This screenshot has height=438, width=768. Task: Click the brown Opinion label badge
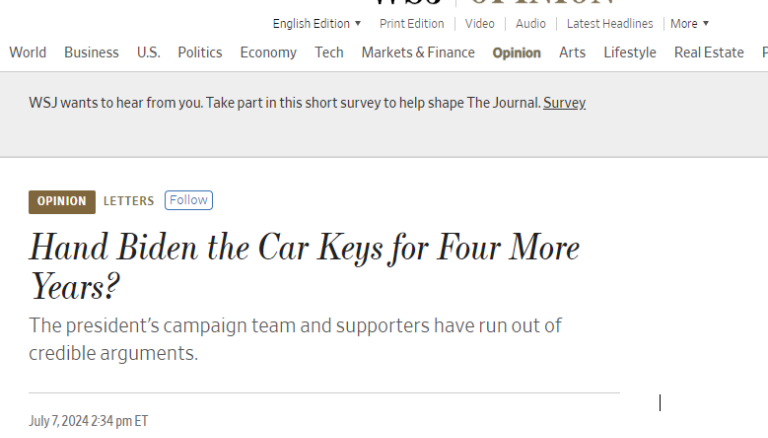pyautogui.click(x=62, y=201)
